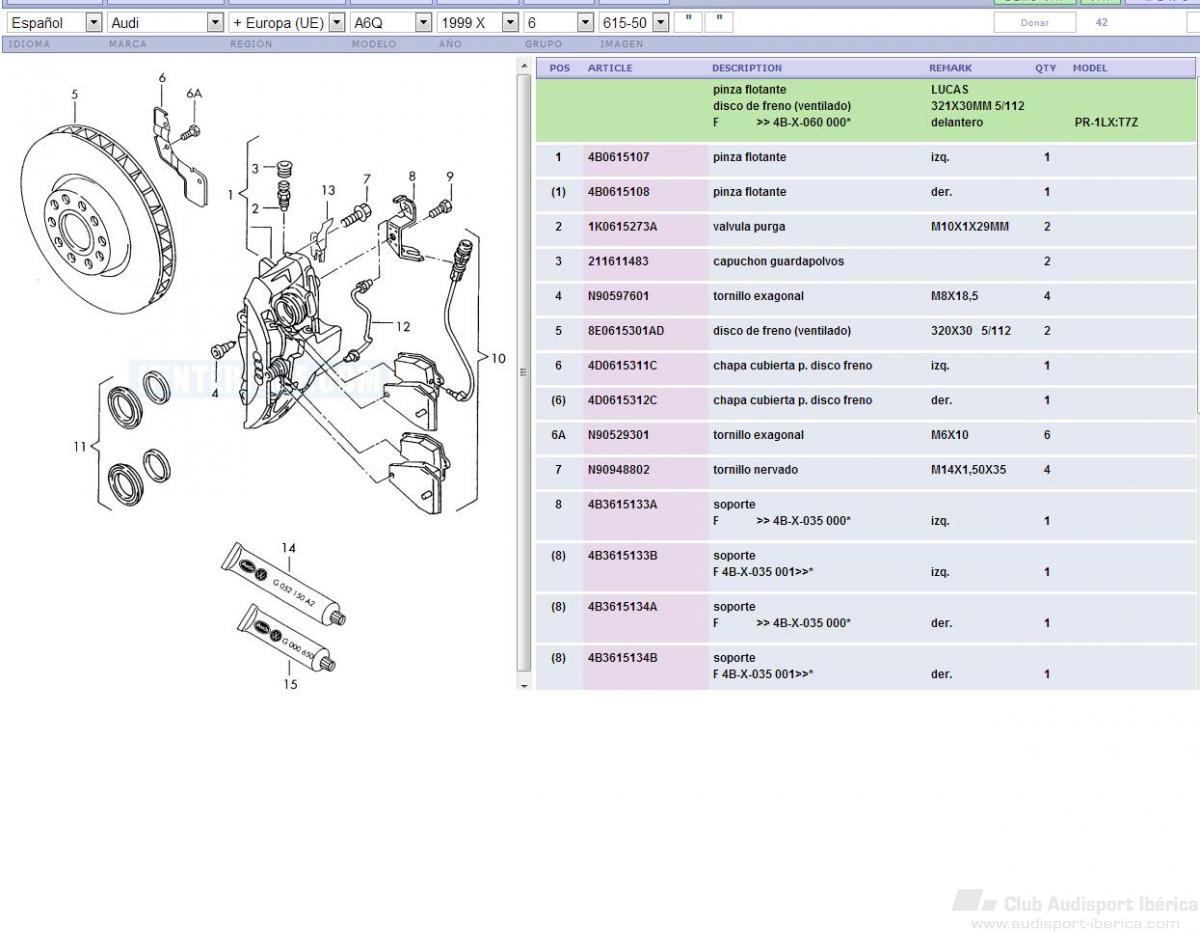Viewport: 1200px width, 932px height.
Task: Click the REMARK column header
Action: click(950, 68)
